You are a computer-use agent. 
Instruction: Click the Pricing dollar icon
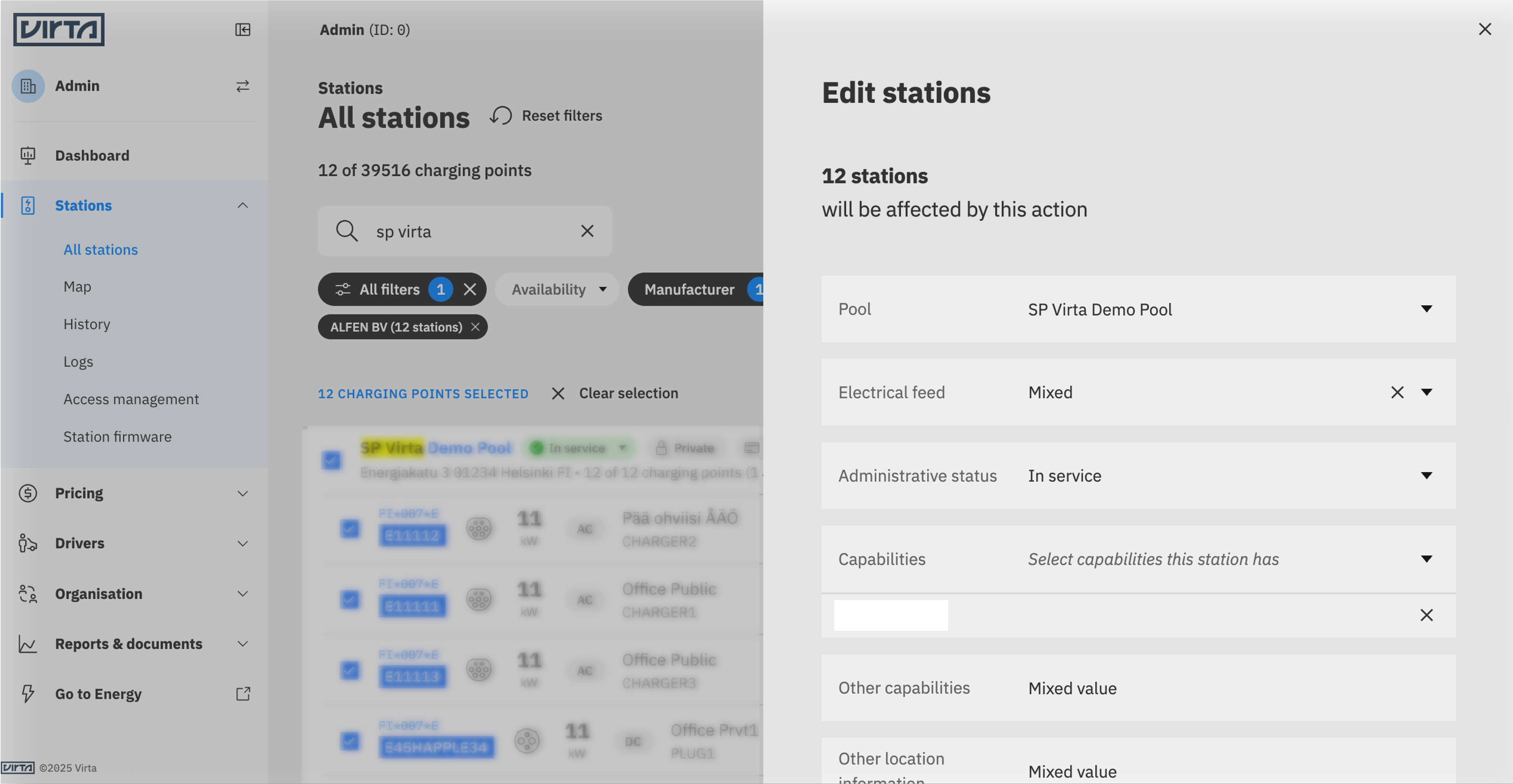coord(28,493)
